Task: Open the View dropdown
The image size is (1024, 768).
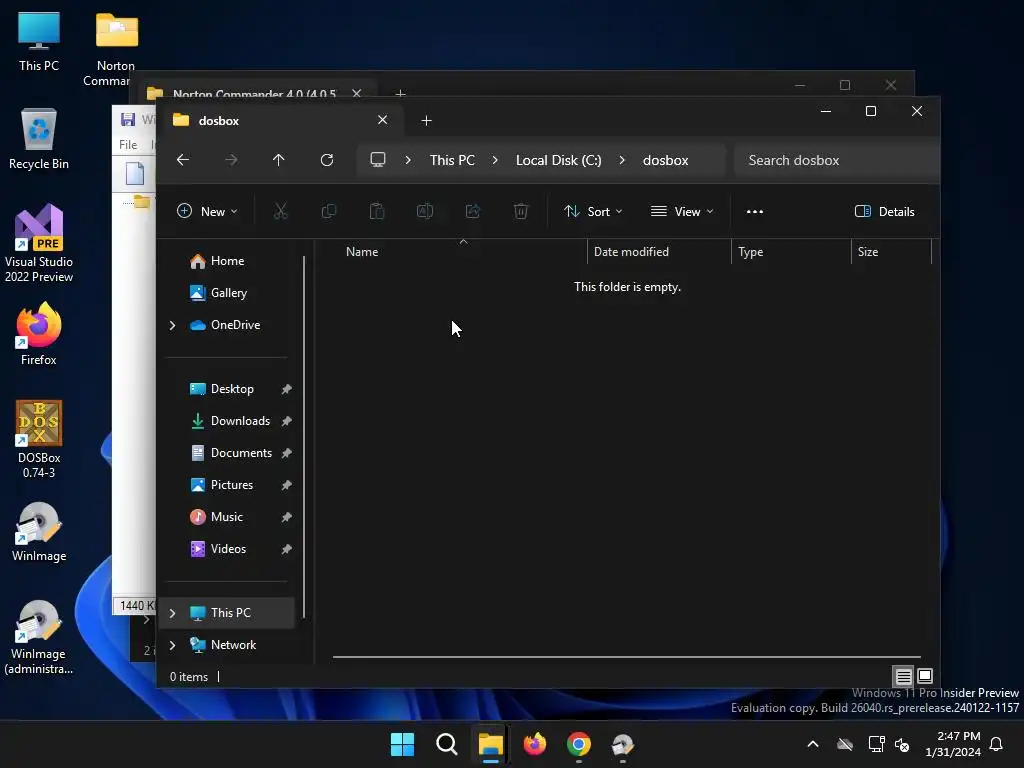Action: [x=682, y=212]
